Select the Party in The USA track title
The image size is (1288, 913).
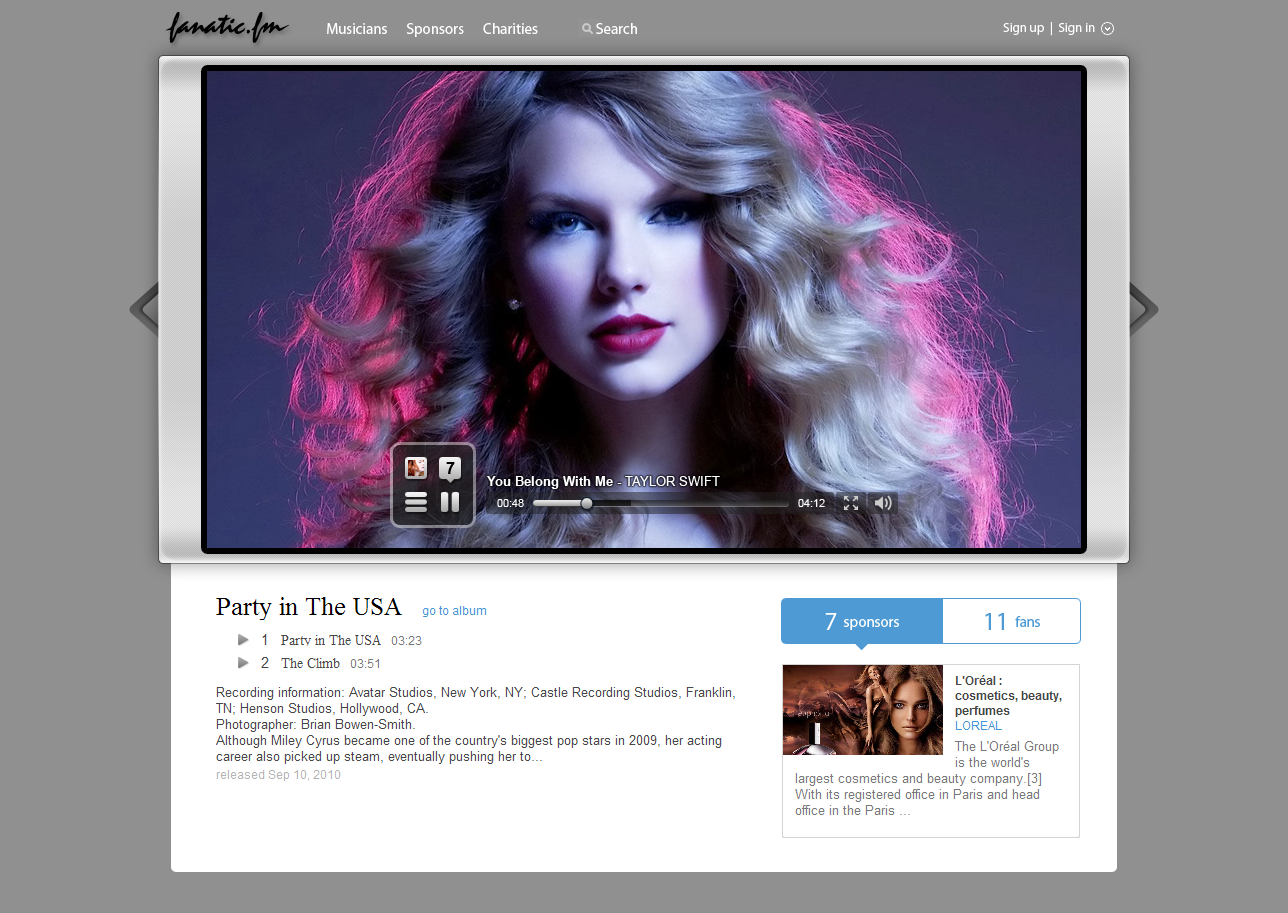click(331, 640)
